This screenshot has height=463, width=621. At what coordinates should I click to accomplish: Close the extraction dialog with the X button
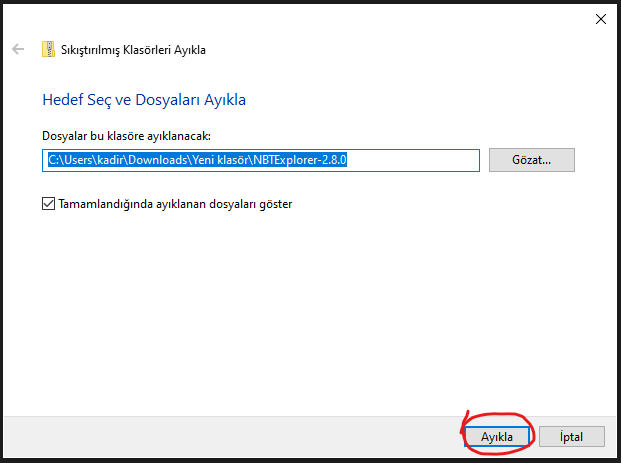tap(600, 18)
